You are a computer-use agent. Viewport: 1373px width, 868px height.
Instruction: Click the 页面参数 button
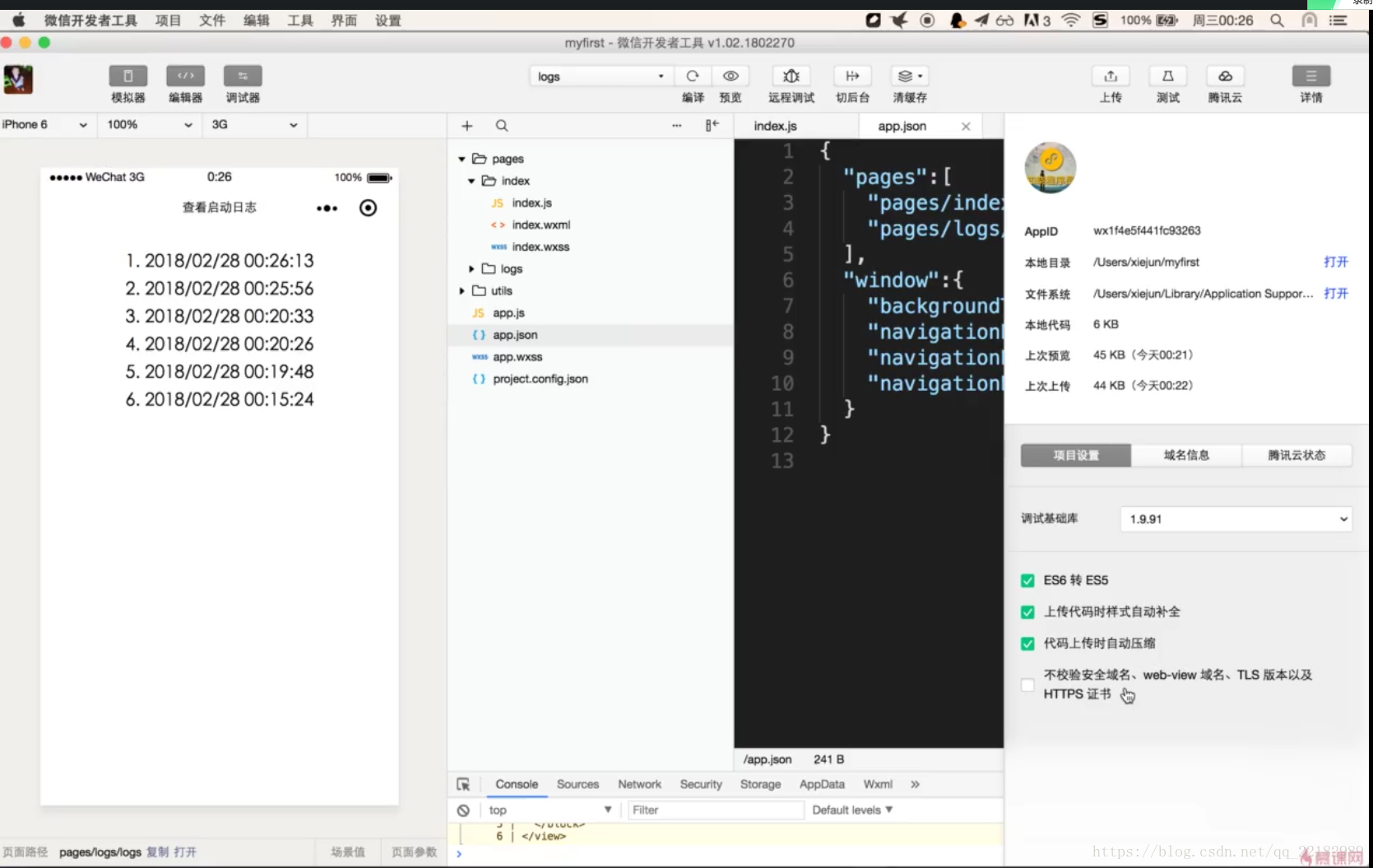pyautogui.click(x=414, y=852)
